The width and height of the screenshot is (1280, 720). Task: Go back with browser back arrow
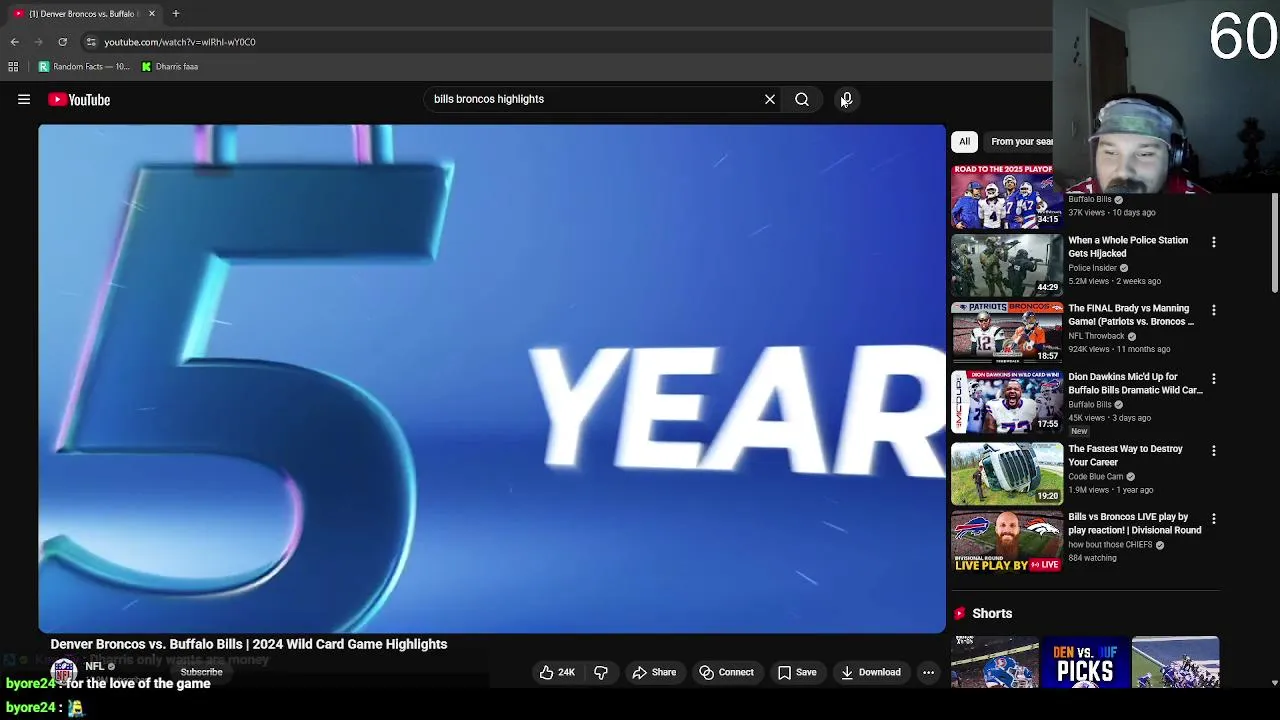14,42
